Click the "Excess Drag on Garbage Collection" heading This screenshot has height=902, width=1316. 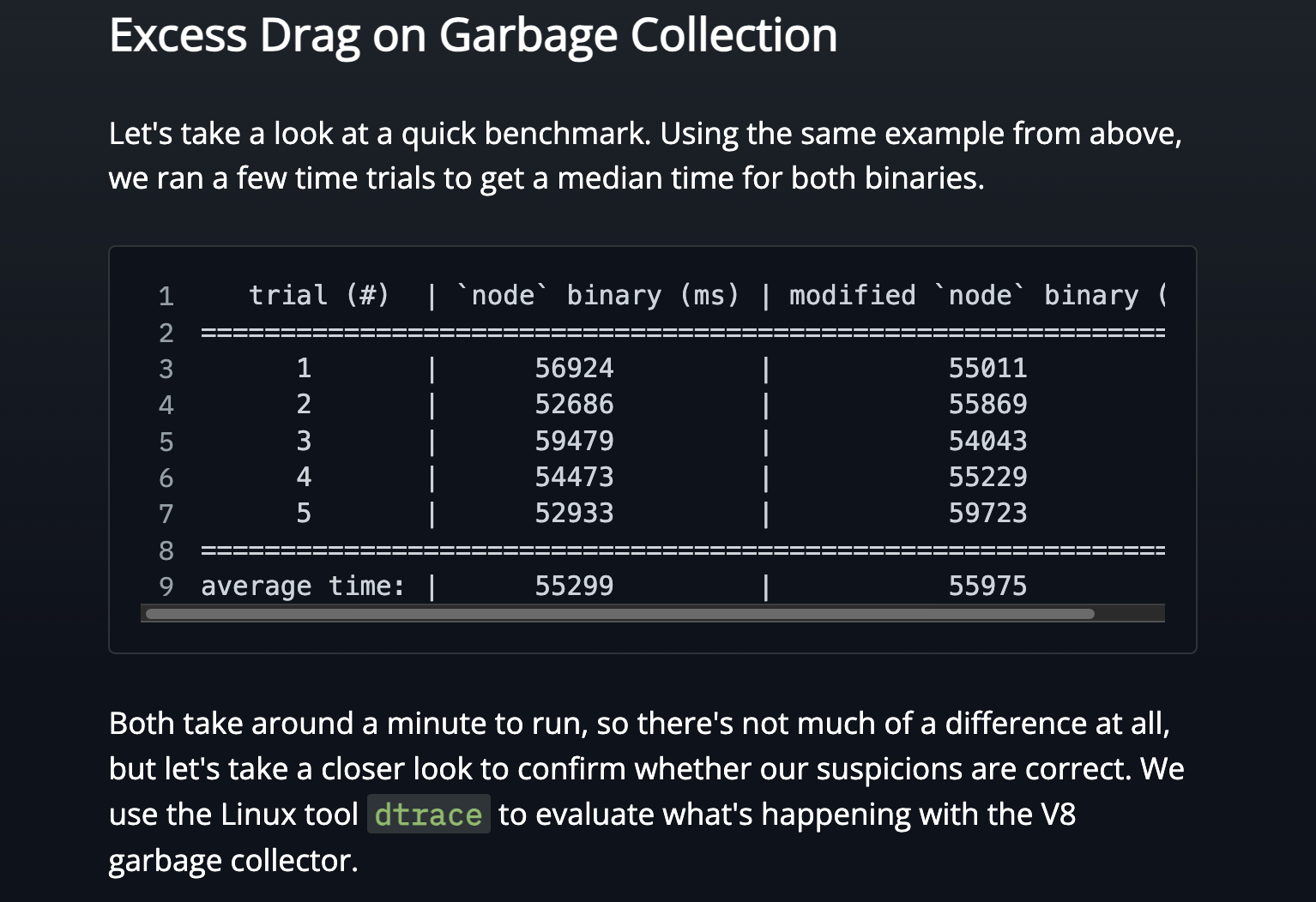(x=473, y=36)
